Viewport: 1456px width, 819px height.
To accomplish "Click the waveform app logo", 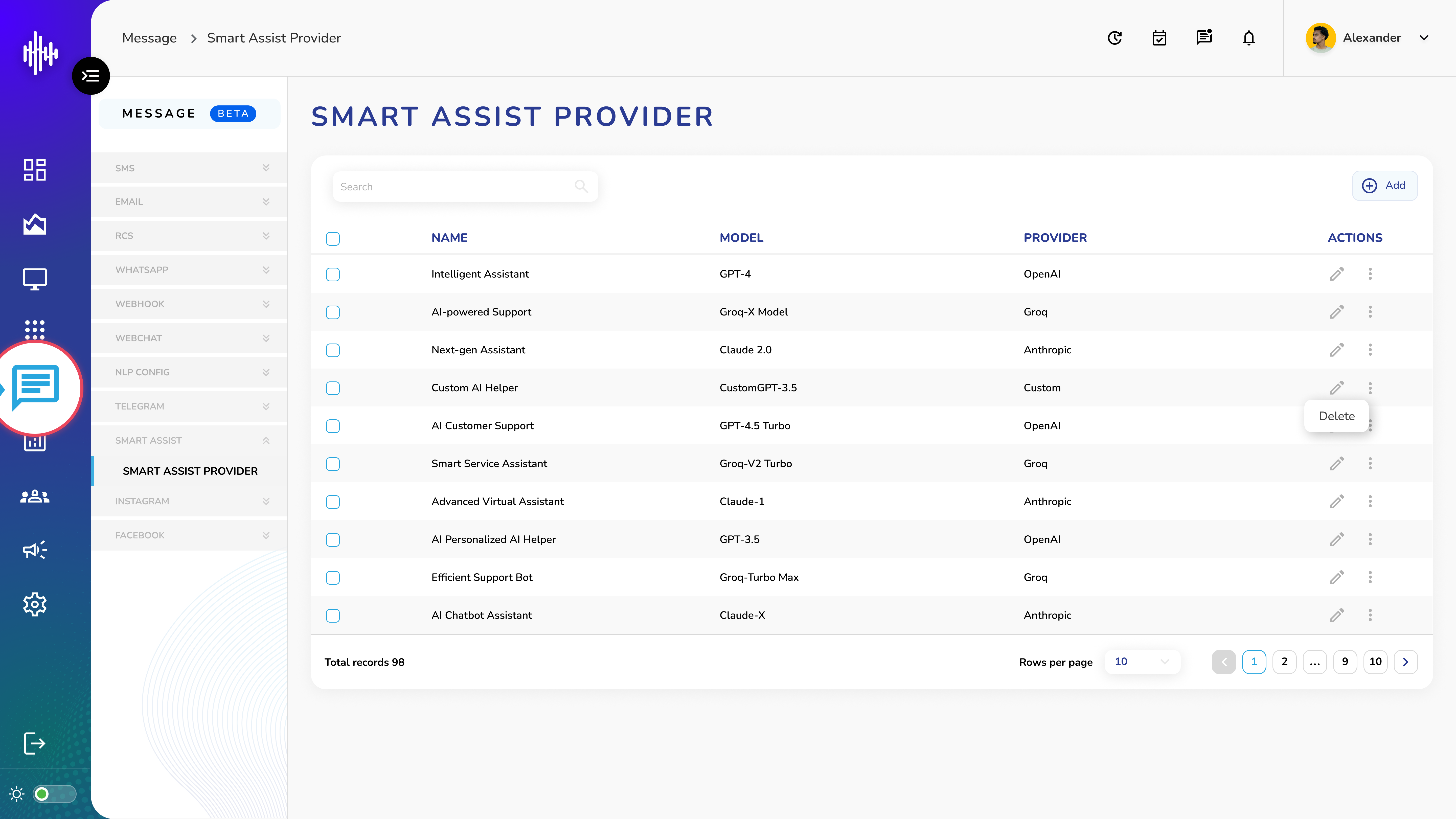I will point(40,53).
